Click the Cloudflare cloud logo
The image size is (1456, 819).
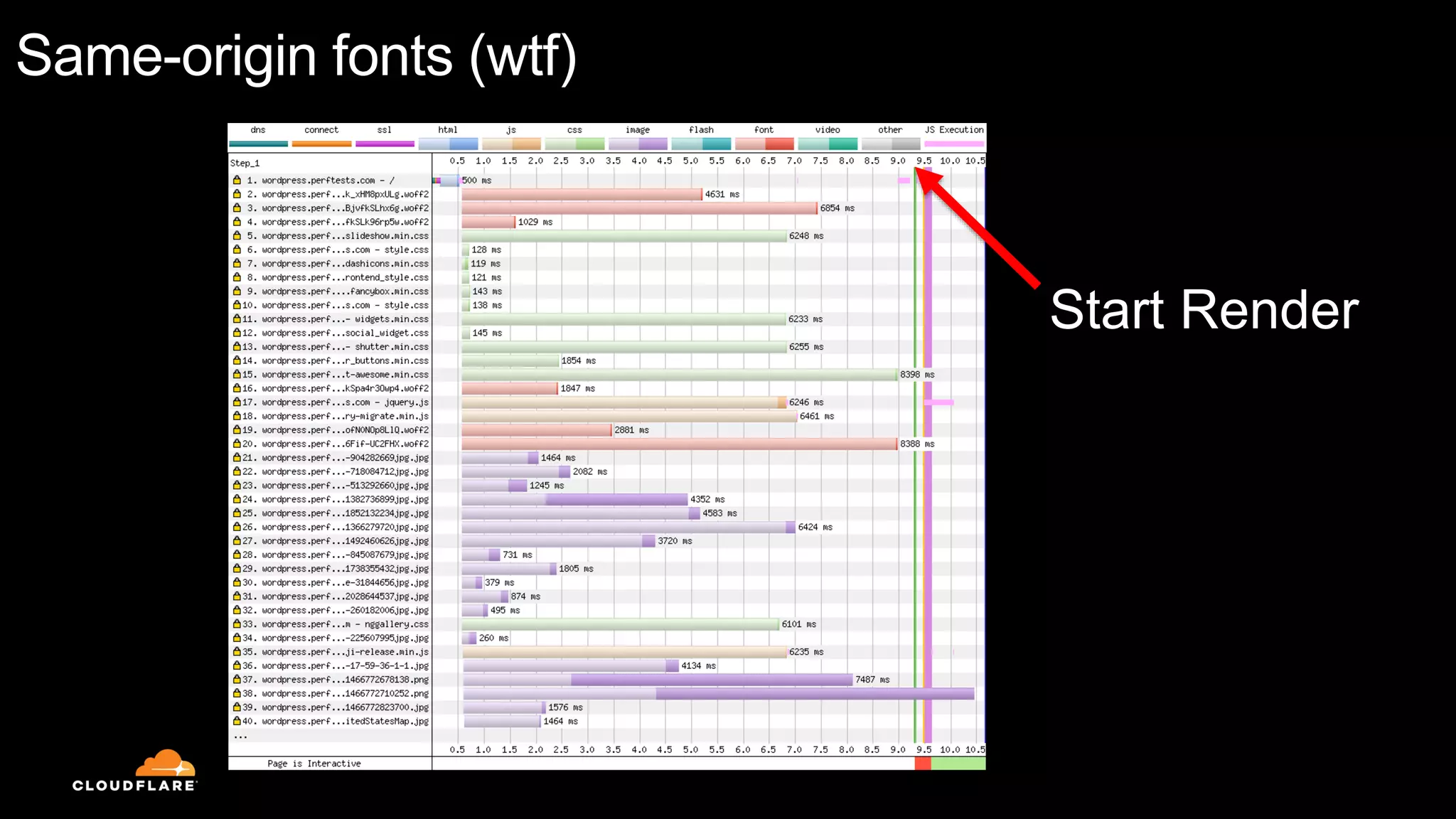(166, 762)
